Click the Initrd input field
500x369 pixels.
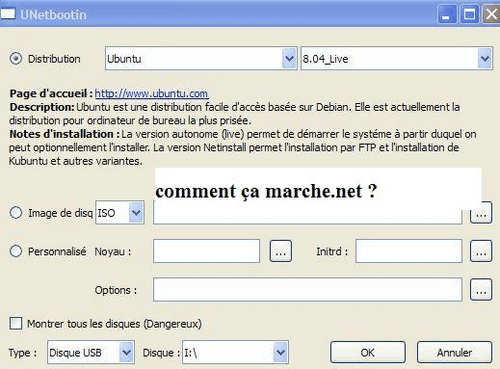click(409, 251)
